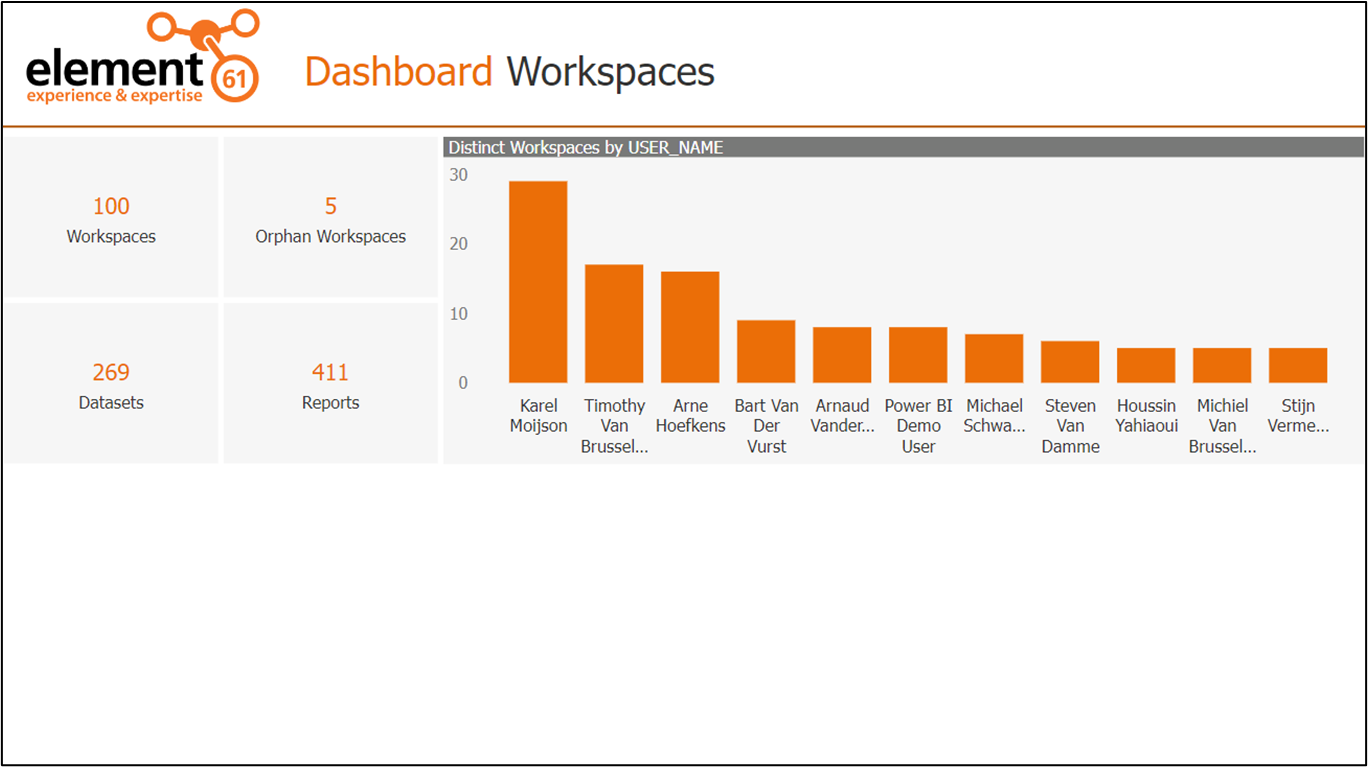Click the Michael Schwa axis label
This screenshot has width=1368, height=767.
(x=993, y=415)
